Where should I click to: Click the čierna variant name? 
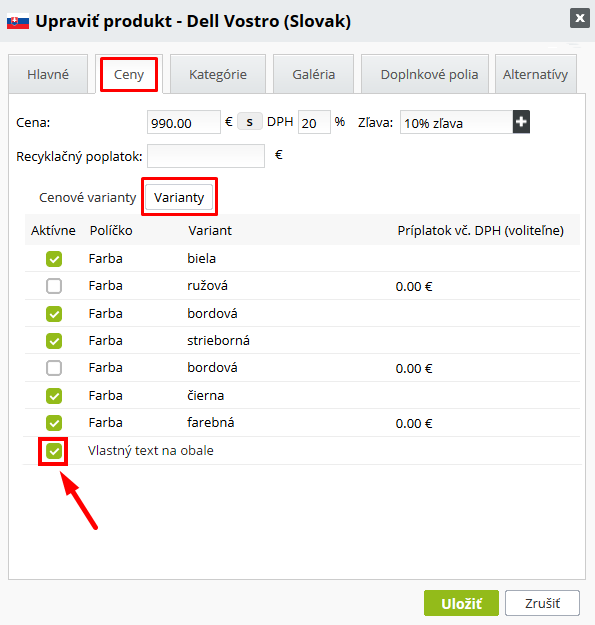coord(206,395)
